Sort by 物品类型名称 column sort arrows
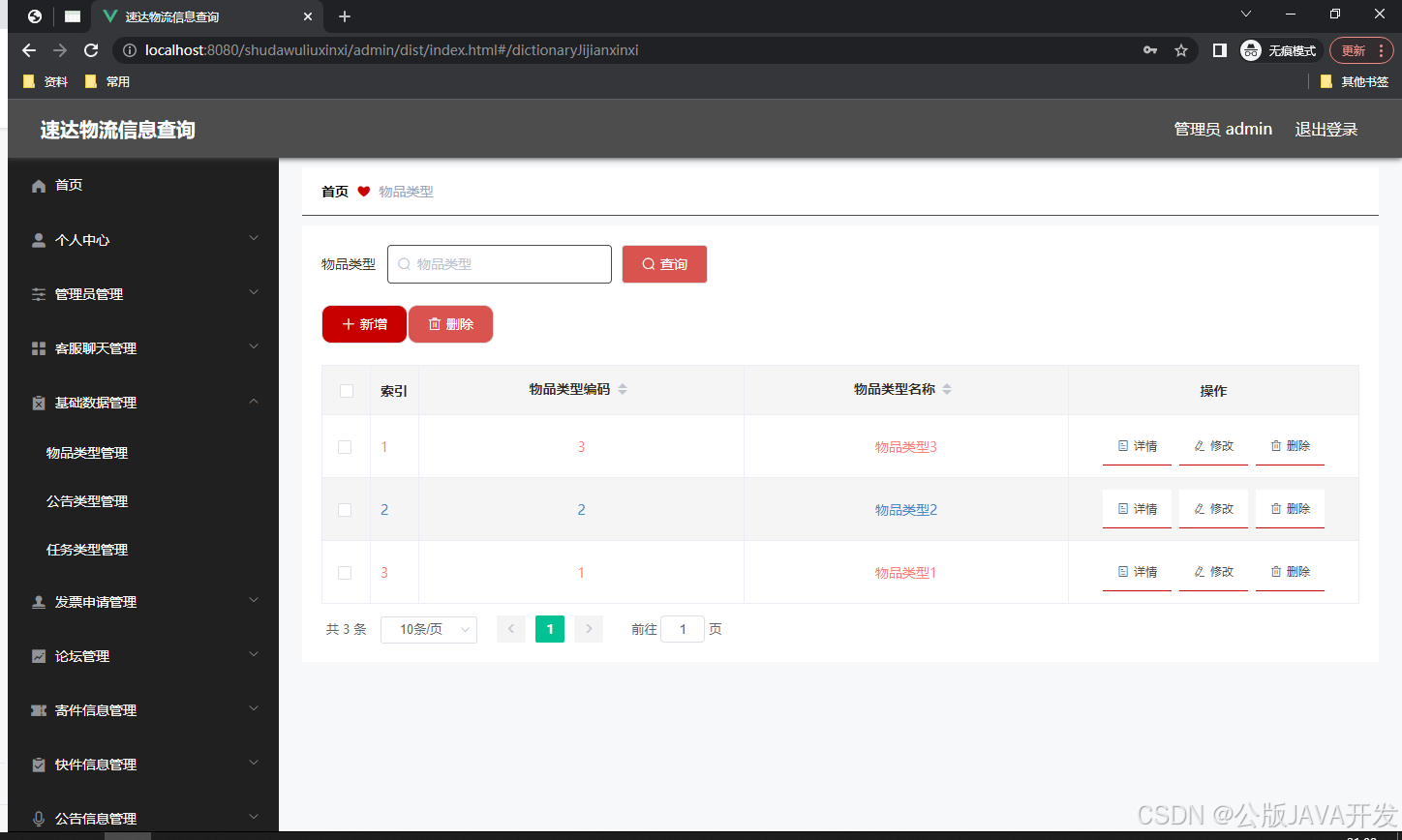The height and width of the screenshot is (840, 1402). pos(947,389)
